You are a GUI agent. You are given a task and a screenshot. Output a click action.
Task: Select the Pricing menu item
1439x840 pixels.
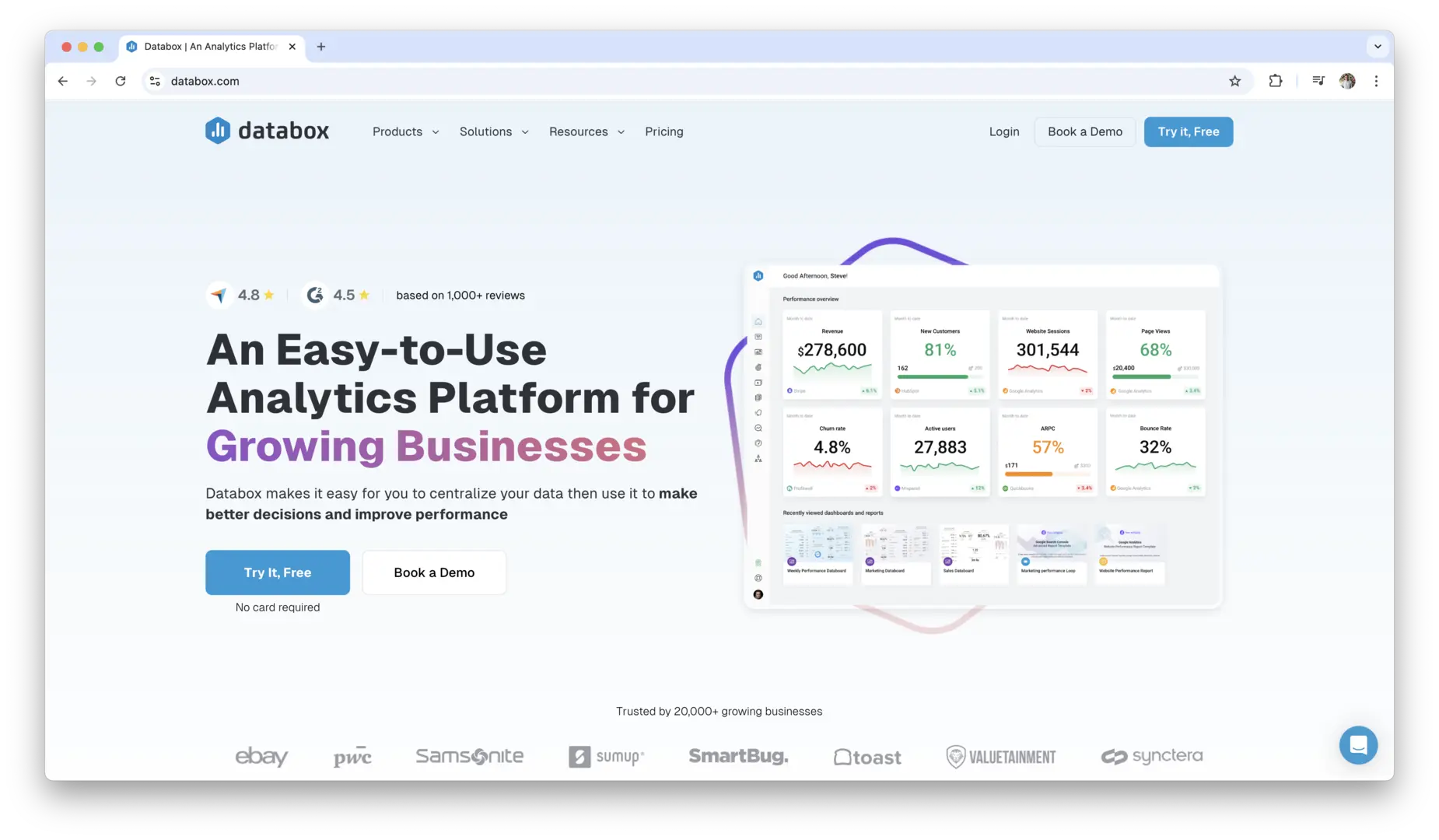click(x=663, y=131)
